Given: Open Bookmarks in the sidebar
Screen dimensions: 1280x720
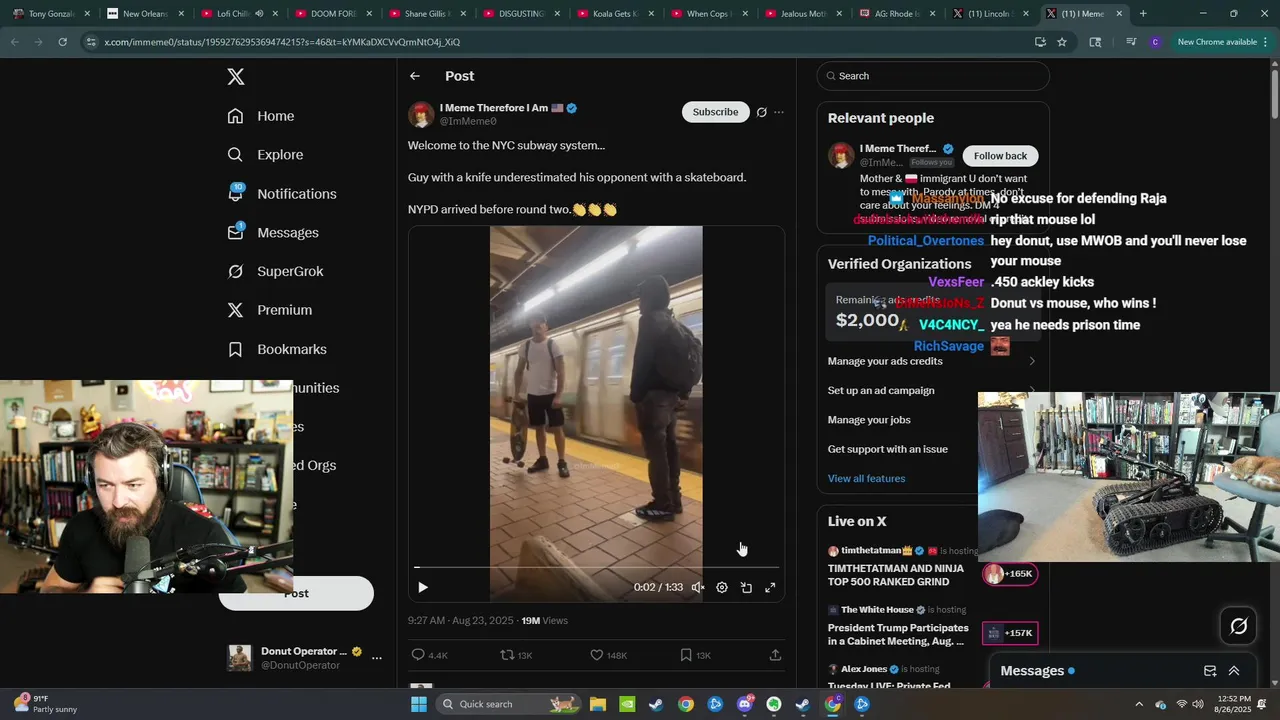Looking at the screenshot, I should tap(277, 349).
